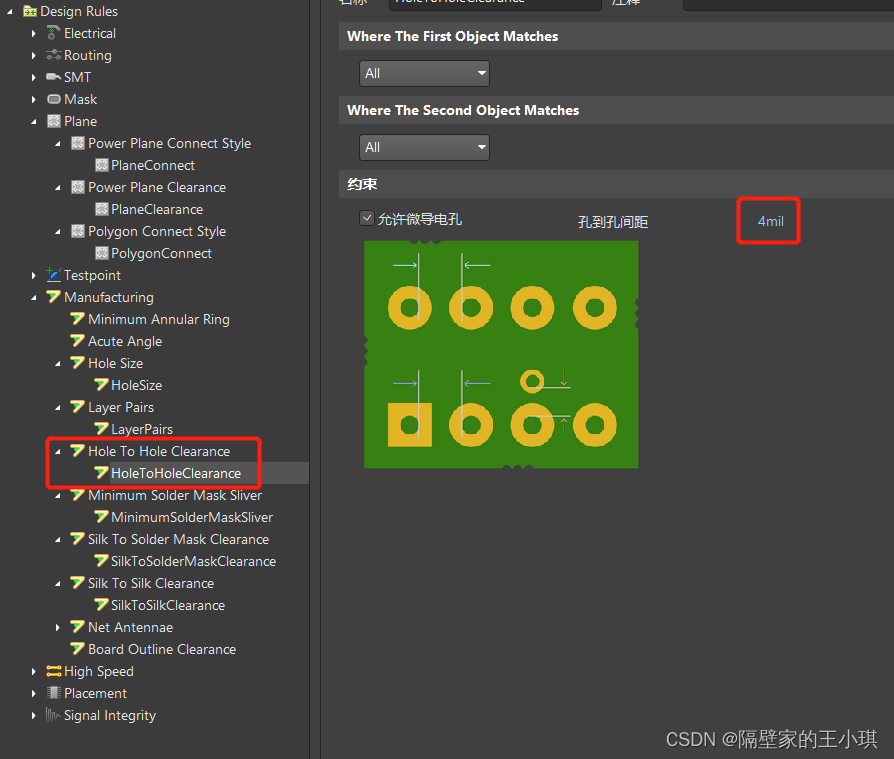This screenshot has height=759, width=894.
Task: Select the SilkToSilkClearance rule
Action: coord(168,605)
